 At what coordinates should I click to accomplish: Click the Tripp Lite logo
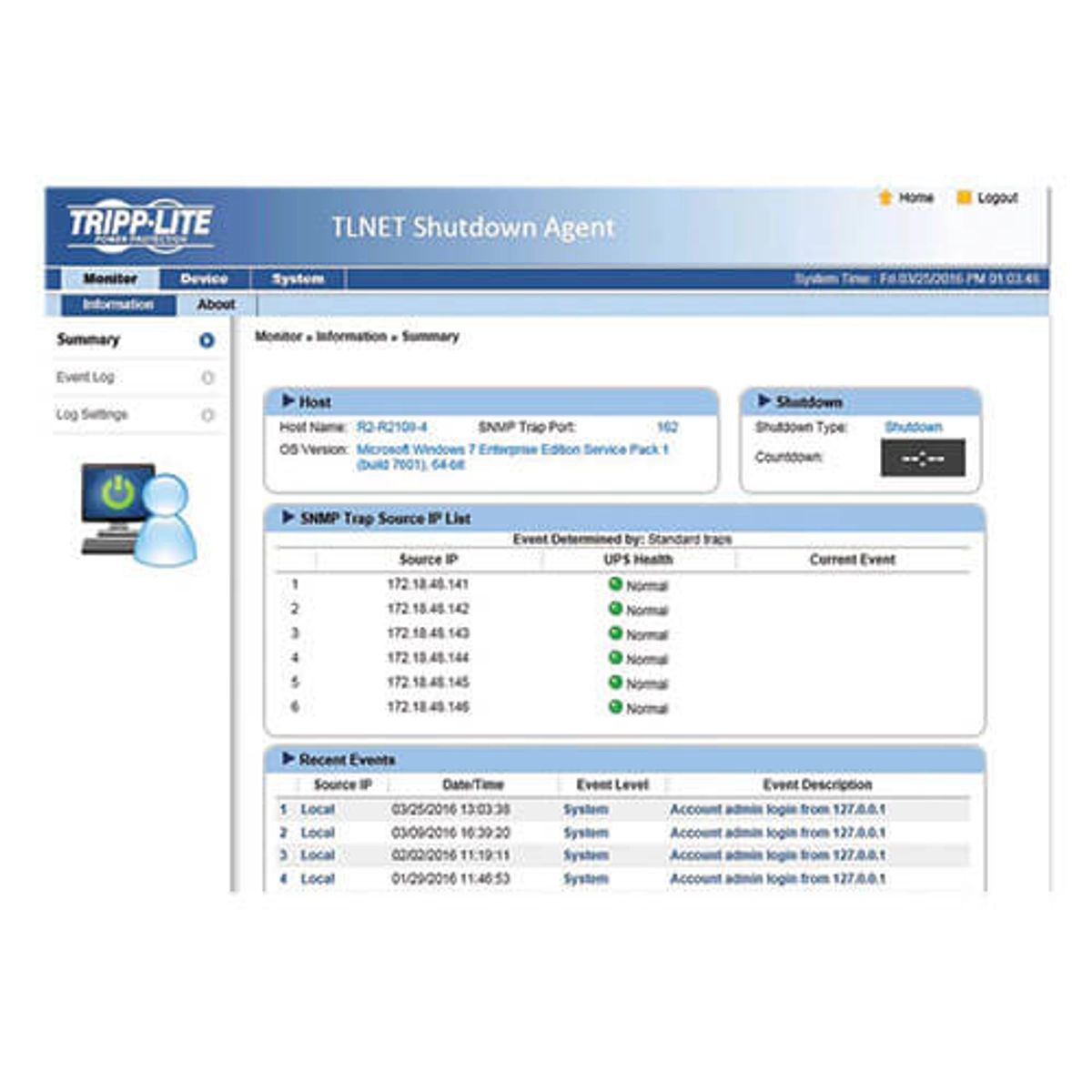tap(140, 225)
